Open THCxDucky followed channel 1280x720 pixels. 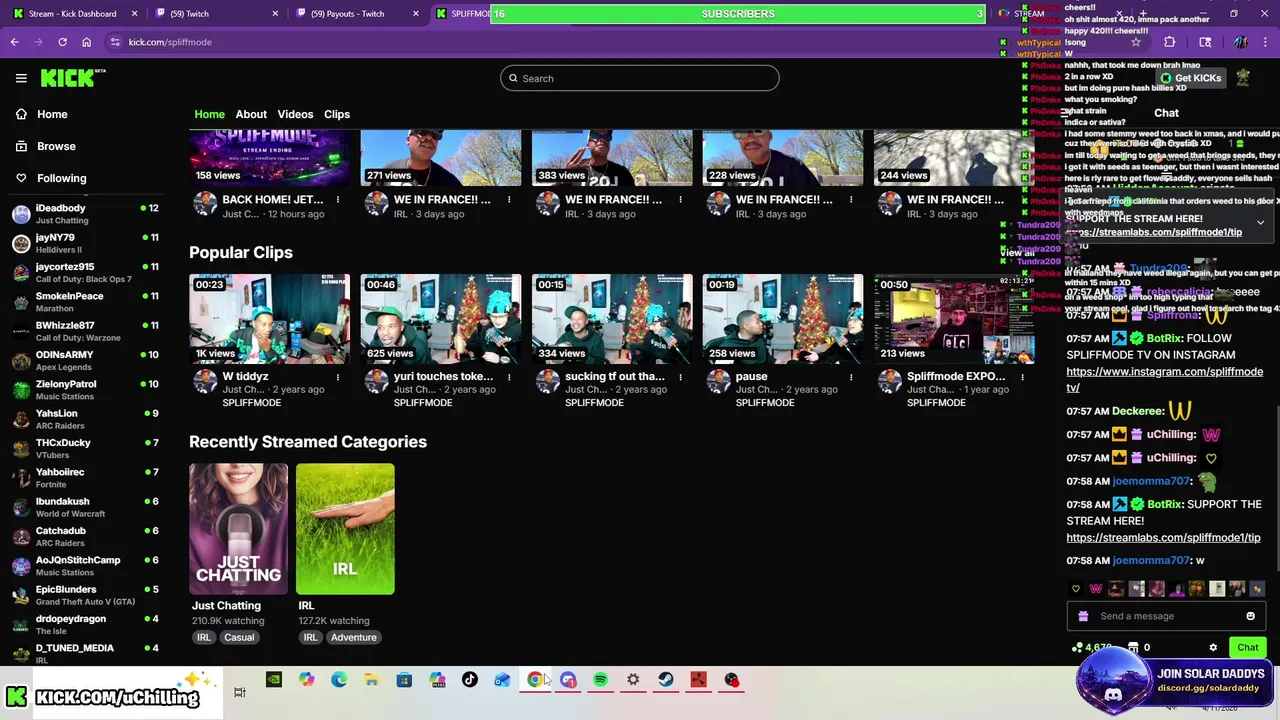pyautogui.click(x=85, y=448)
